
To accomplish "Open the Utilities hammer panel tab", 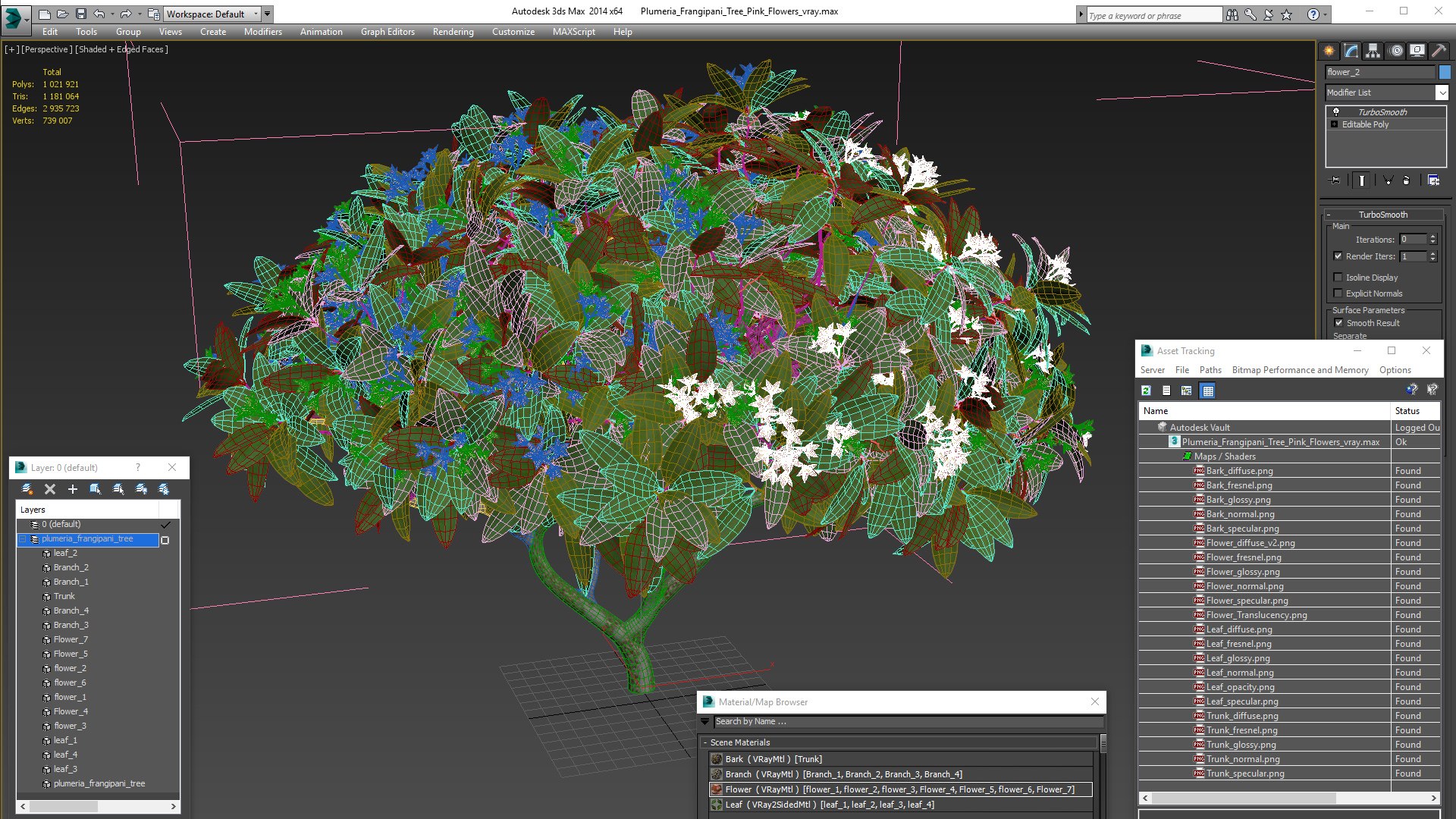I will pyautogui.click(x=1439, y=51).
